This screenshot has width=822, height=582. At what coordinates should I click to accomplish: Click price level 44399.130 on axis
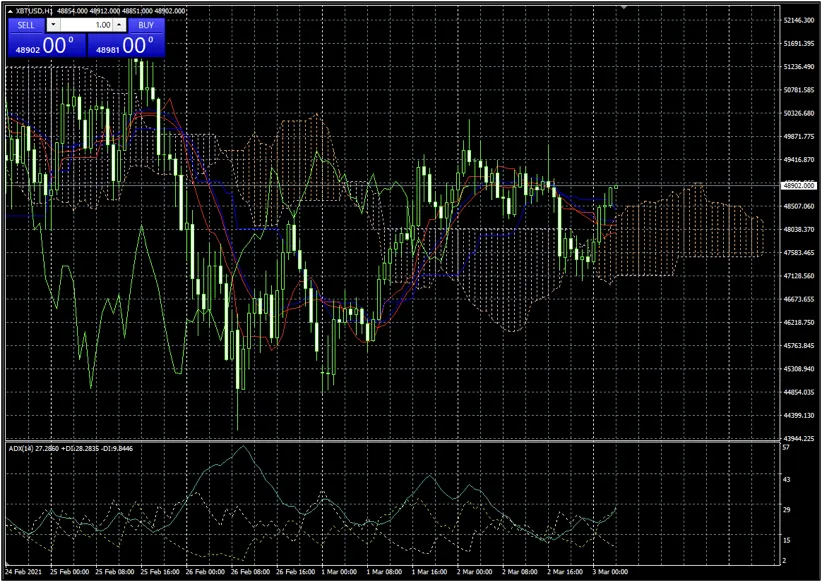click(x=799, y=416)
